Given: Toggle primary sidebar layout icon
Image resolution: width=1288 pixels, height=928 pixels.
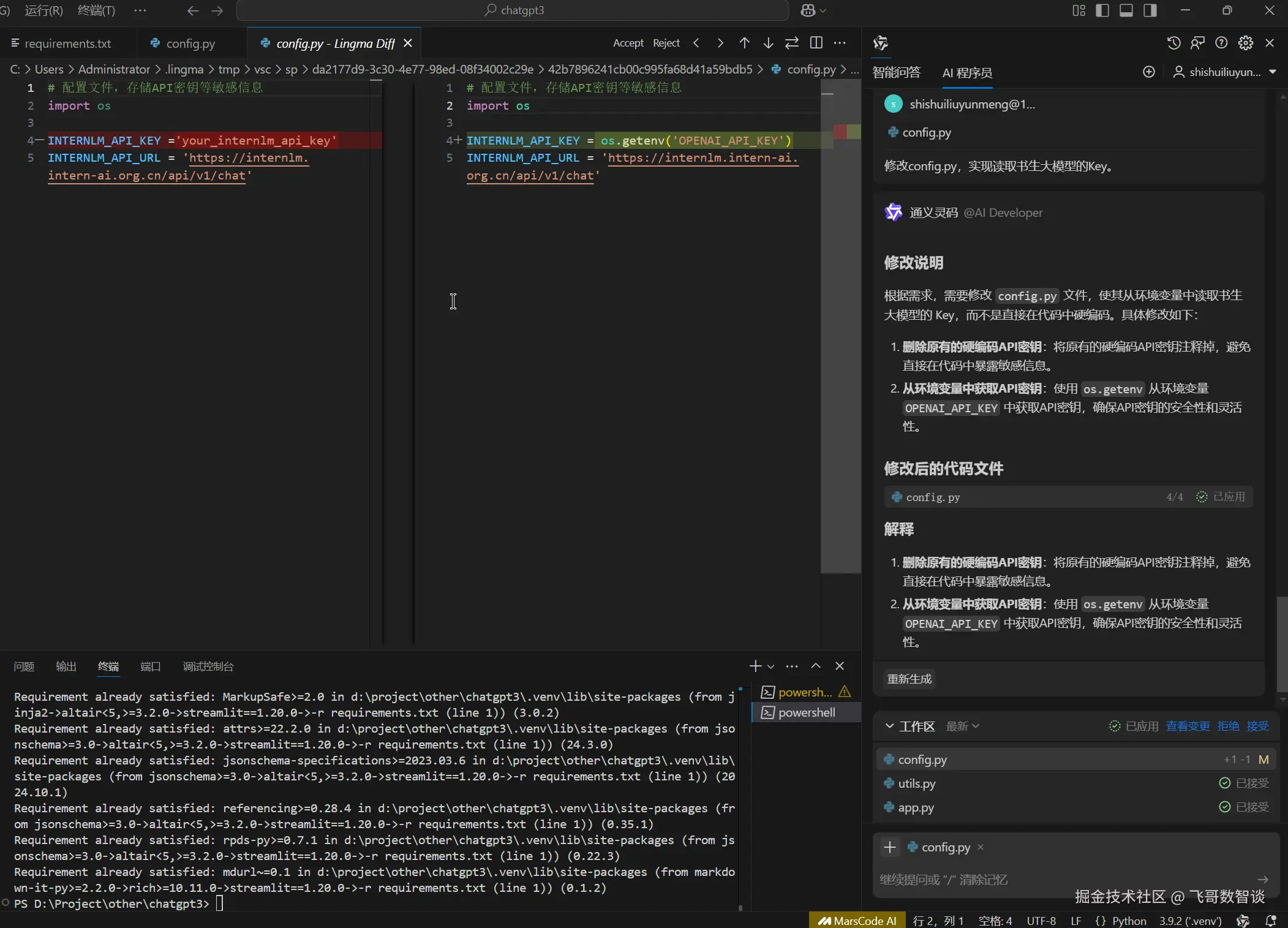Looking at the screenshot, I should point(1102,10).
